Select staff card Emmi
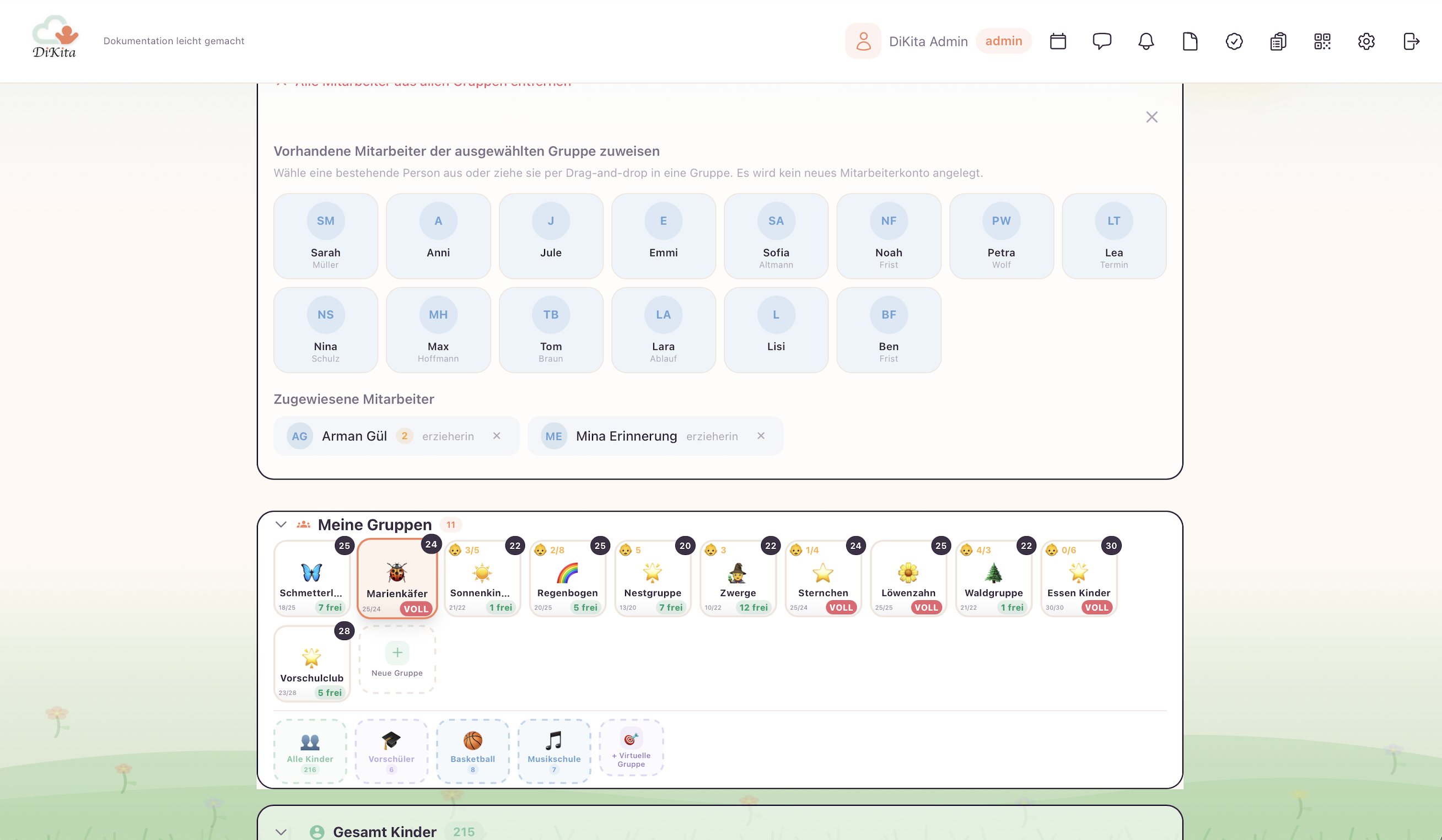Viewport: 1442px width, 840px height. [x=664, y=236]
